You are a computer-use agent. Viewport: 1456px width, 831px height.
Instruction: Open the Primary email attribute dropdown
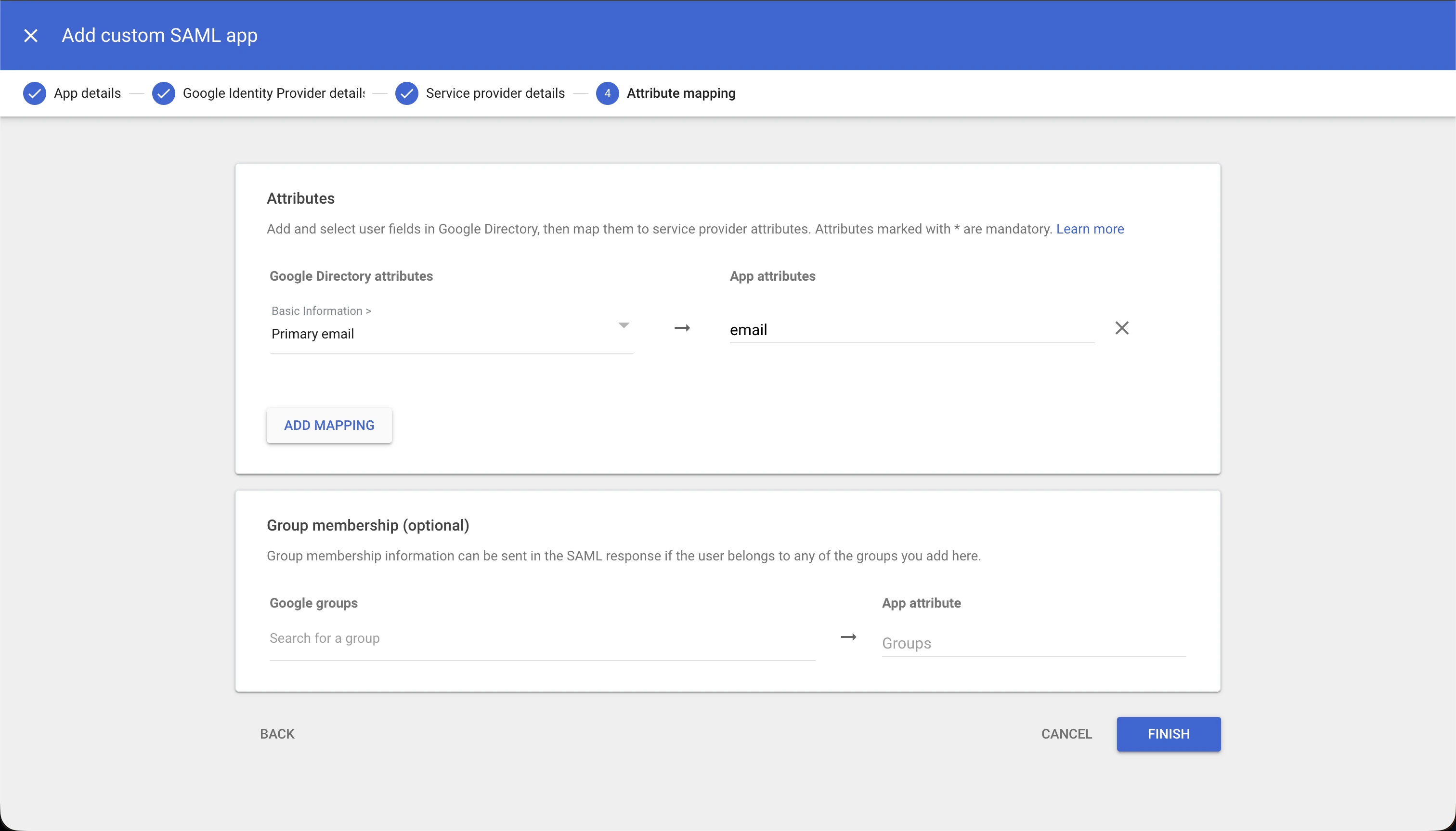tap(623, 325)
